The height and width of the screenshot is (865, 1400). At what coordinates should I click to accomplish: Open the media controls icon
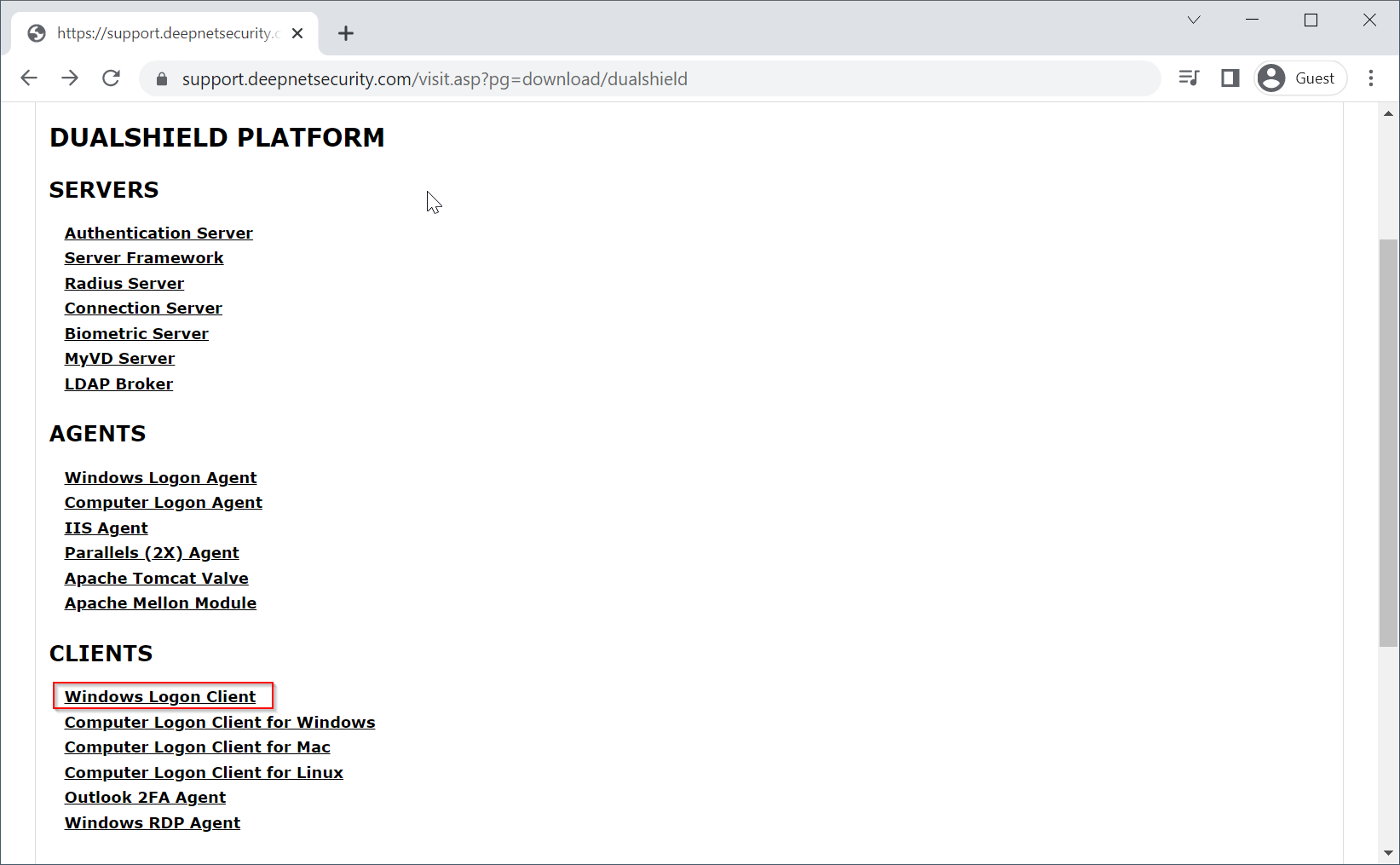pyautogui.click(x=1189, y=78)
